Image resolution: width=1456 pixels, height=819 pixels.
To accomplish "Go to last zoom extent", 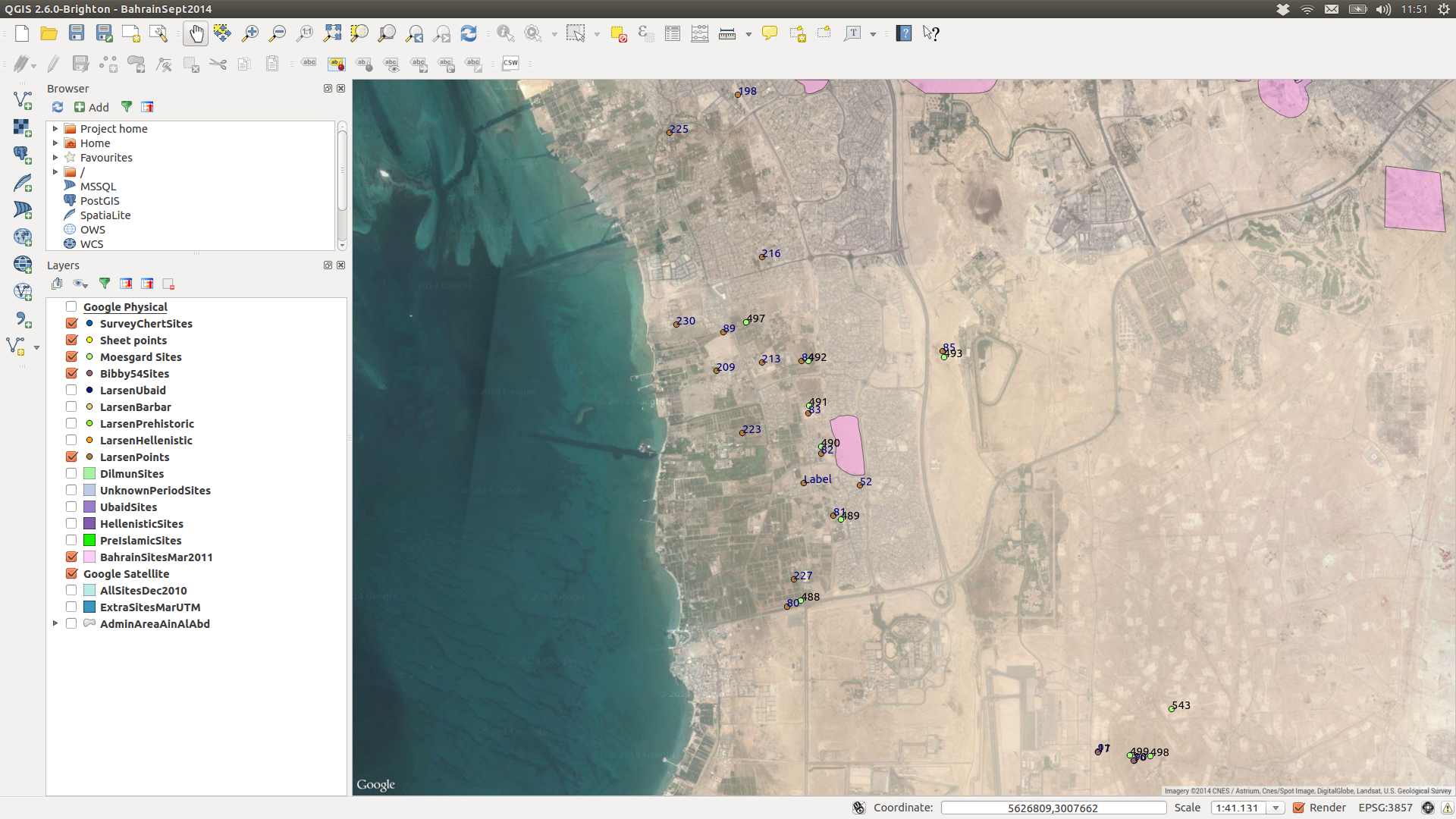I will coord(414,33).
